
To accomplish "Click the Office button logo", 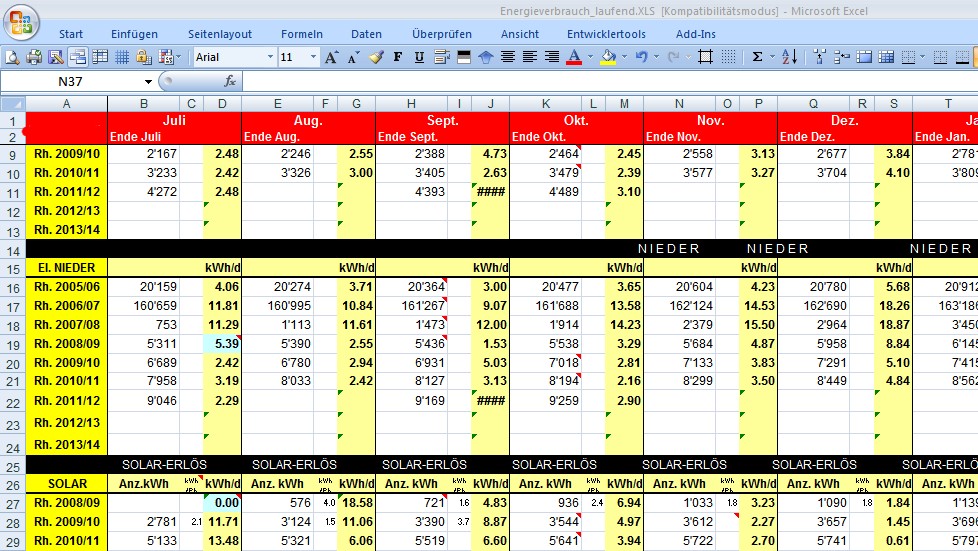I will [x=20, y=22].
